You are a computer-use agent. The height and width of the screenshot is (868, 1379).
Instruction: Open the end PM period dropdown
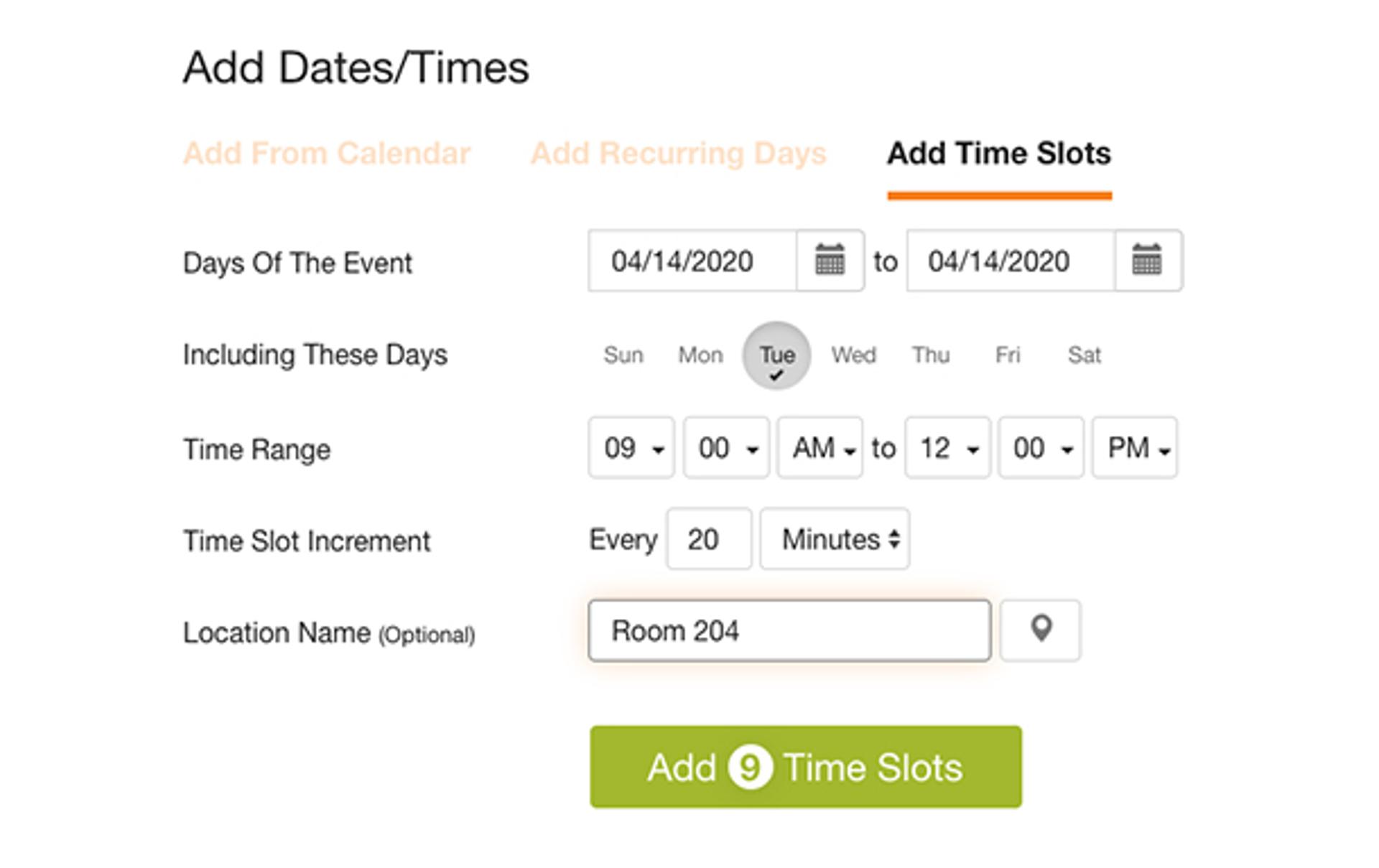(x=1135, y=447)
